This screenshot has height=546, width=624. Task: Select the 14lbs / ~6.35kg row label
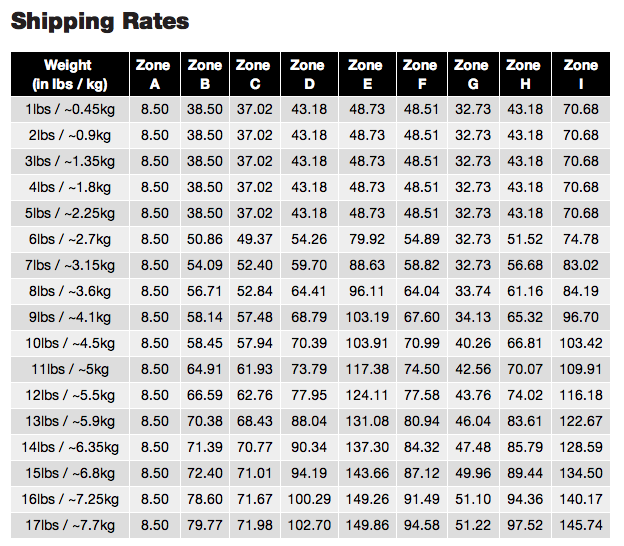(68, 447)
